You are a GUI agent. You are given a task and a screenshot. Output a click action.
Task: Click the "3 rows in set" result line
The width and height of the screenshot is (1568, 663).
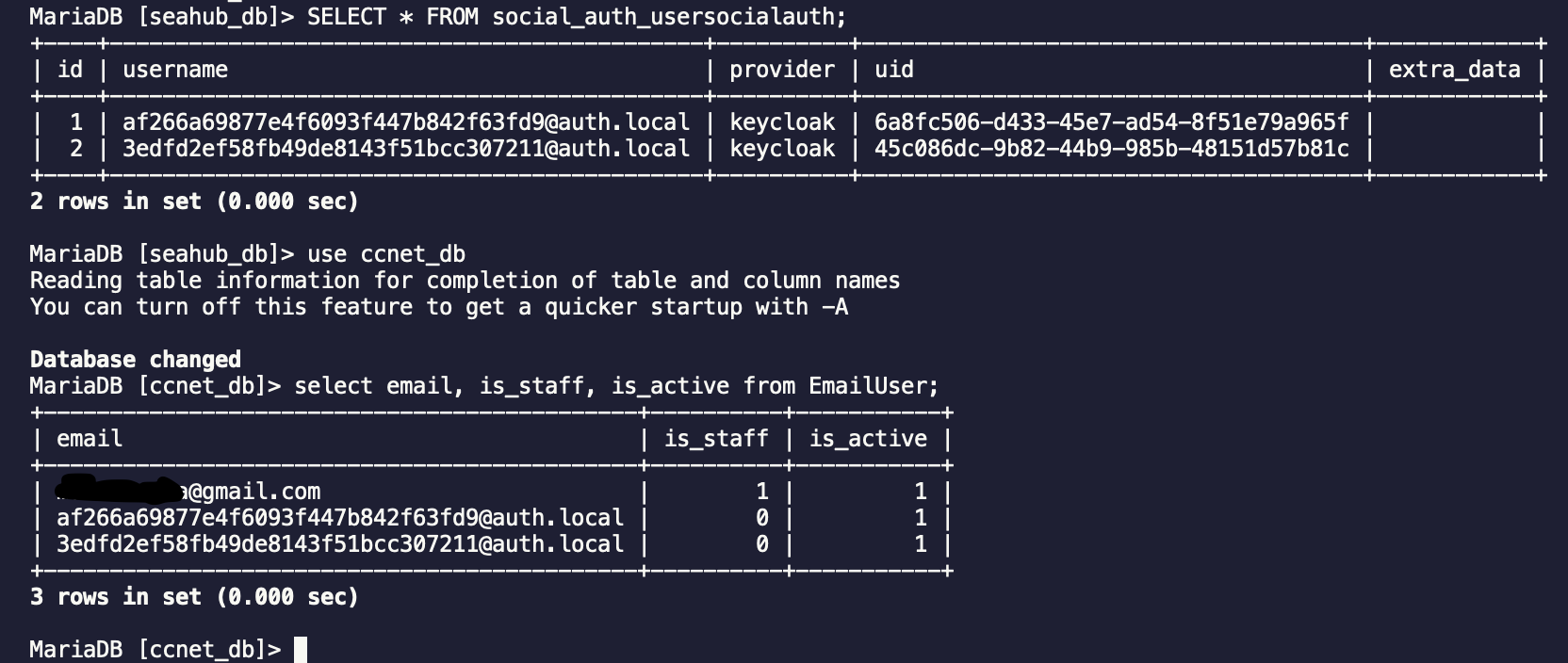pos(194,597)
